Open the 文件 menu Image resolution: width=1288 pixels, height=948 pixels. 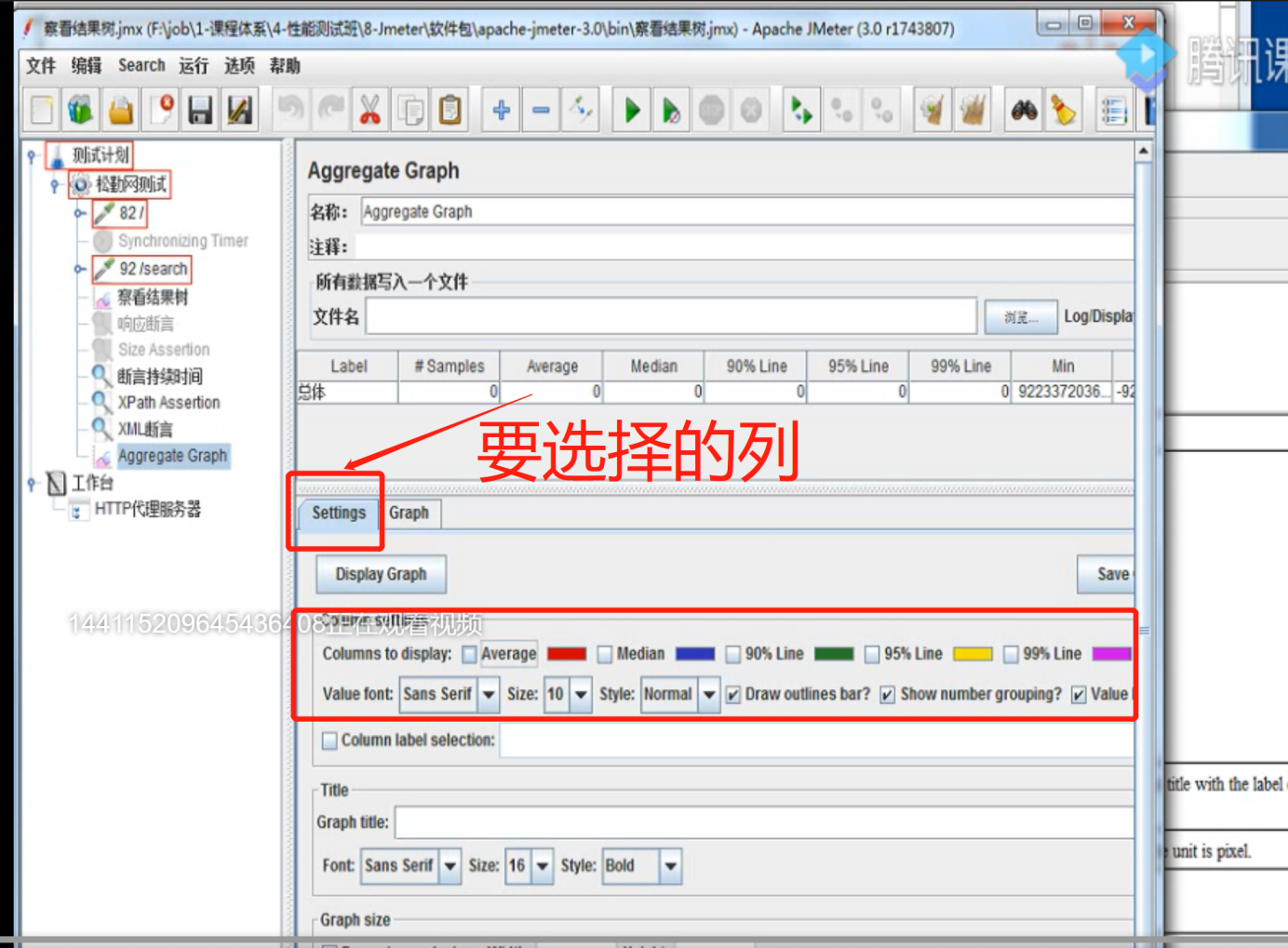(41, 66)
